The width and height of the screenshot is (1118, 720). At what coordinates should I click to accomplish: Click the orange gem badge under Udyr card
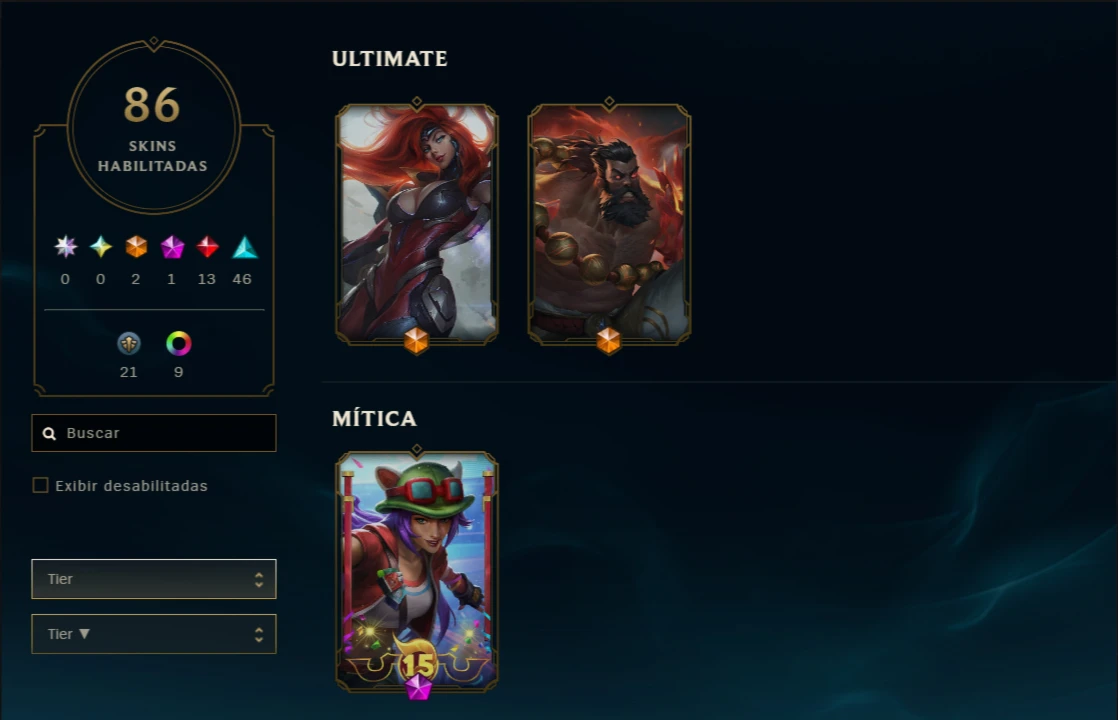(608, 341)
